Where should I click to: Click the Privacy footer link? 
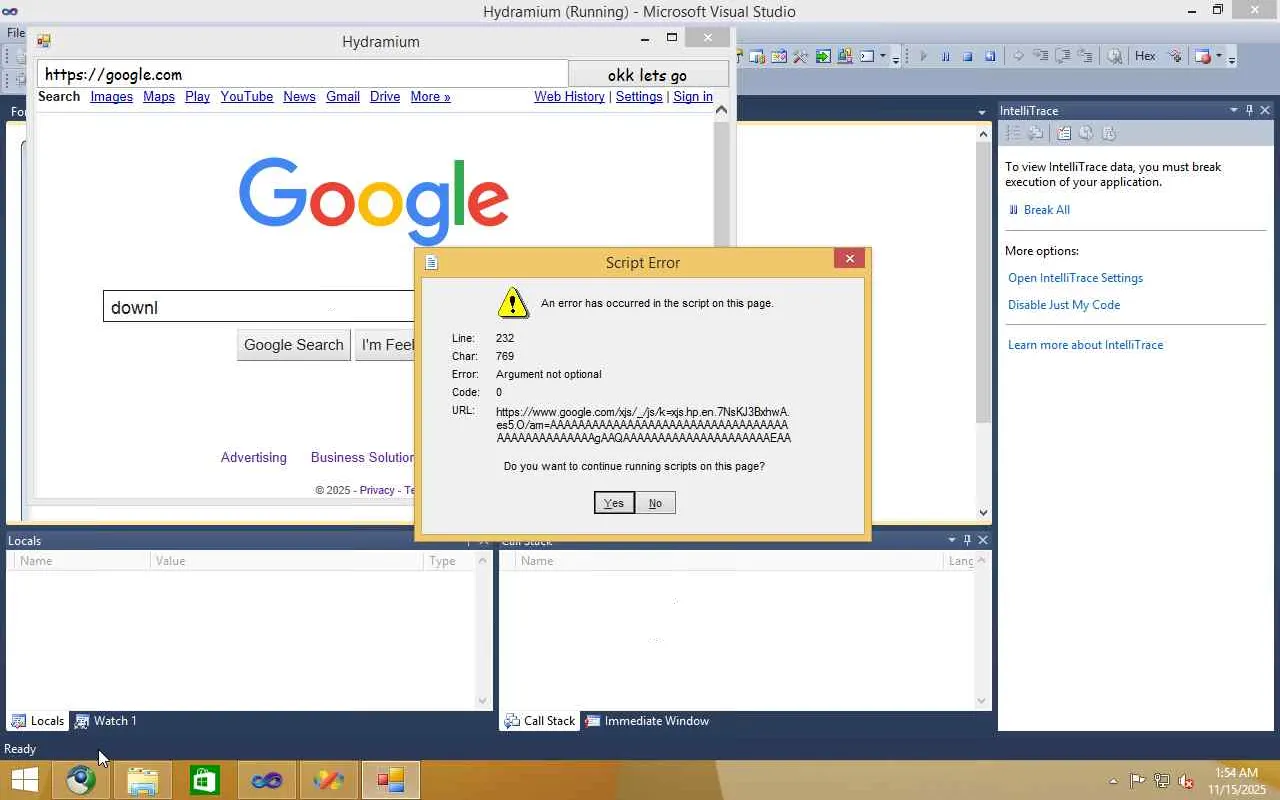(377, 490)
